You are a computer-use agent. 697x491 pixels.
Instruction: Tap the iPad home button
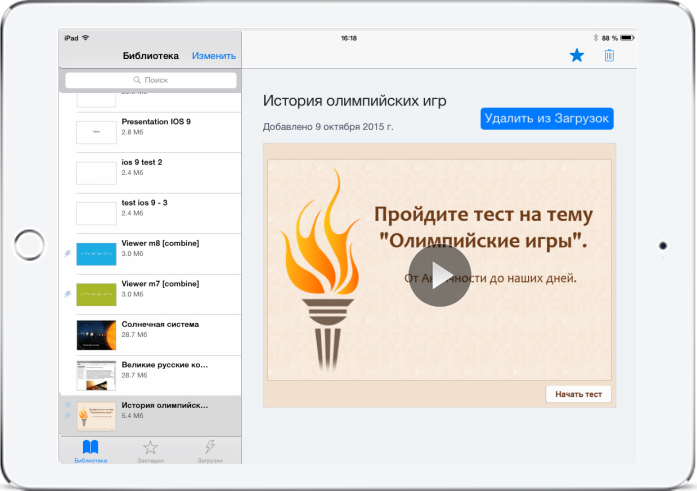29,245
